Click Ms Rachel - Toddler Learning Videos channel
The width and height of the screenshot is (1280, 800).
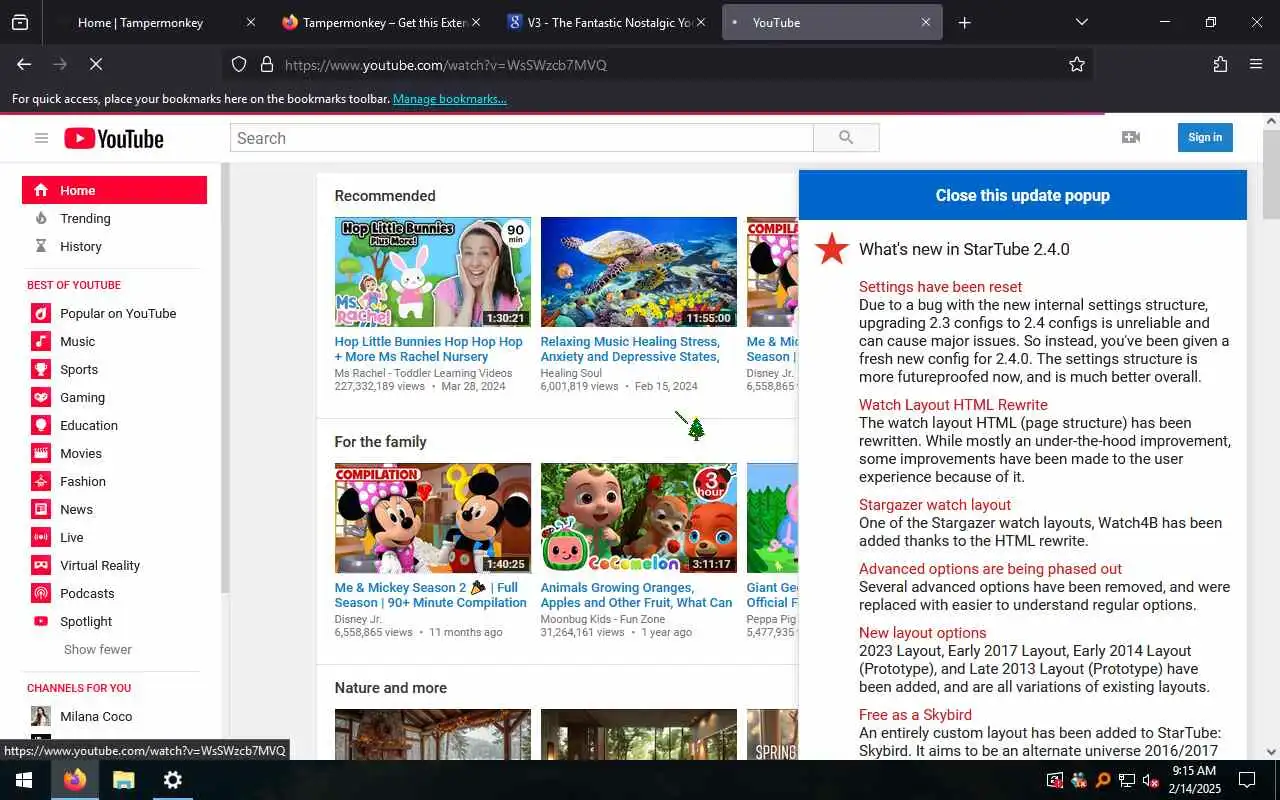[423, 373]
